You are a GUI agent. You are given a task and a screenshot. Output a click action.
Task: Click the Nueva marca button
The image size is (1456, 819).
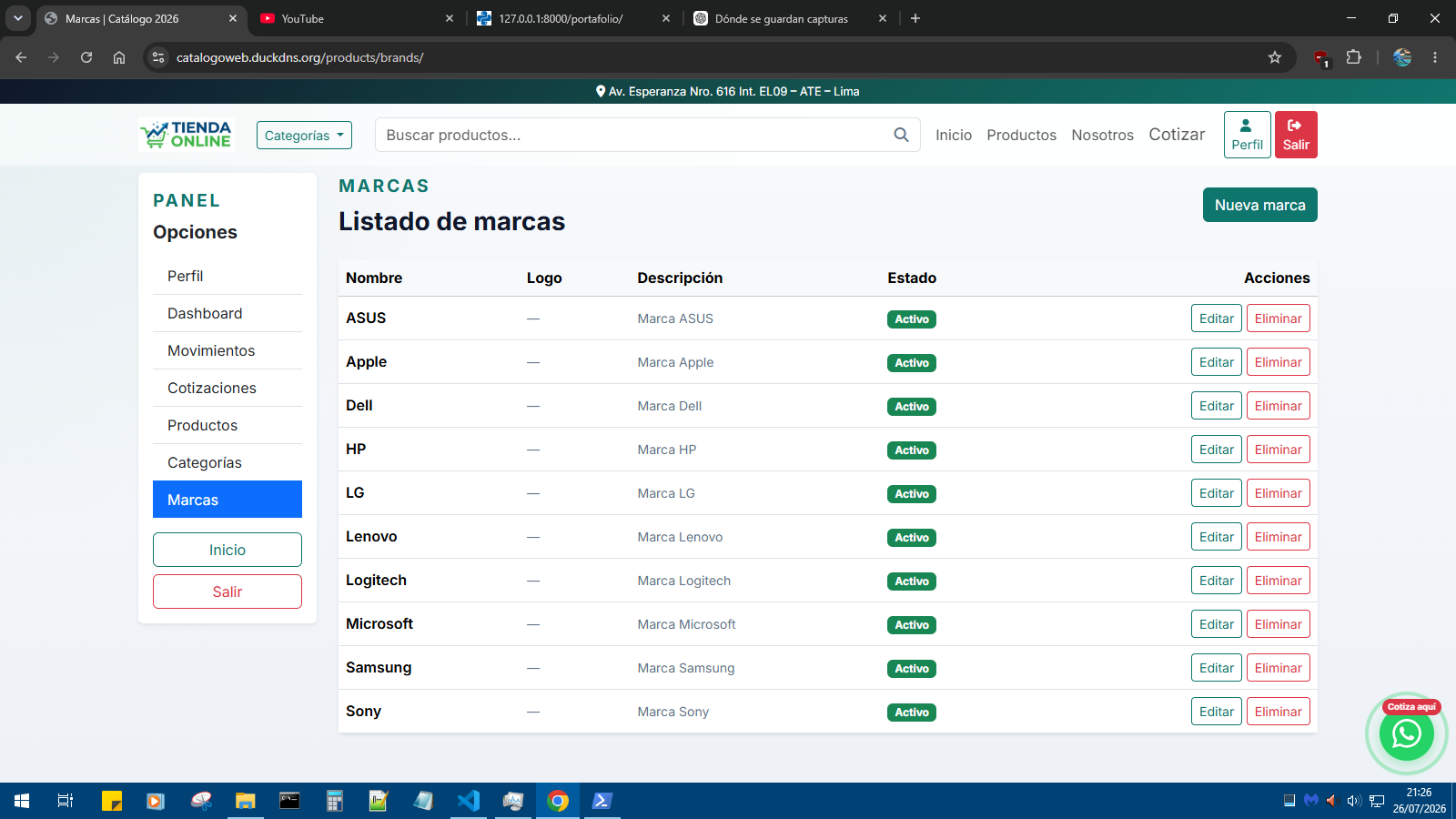1259,205
